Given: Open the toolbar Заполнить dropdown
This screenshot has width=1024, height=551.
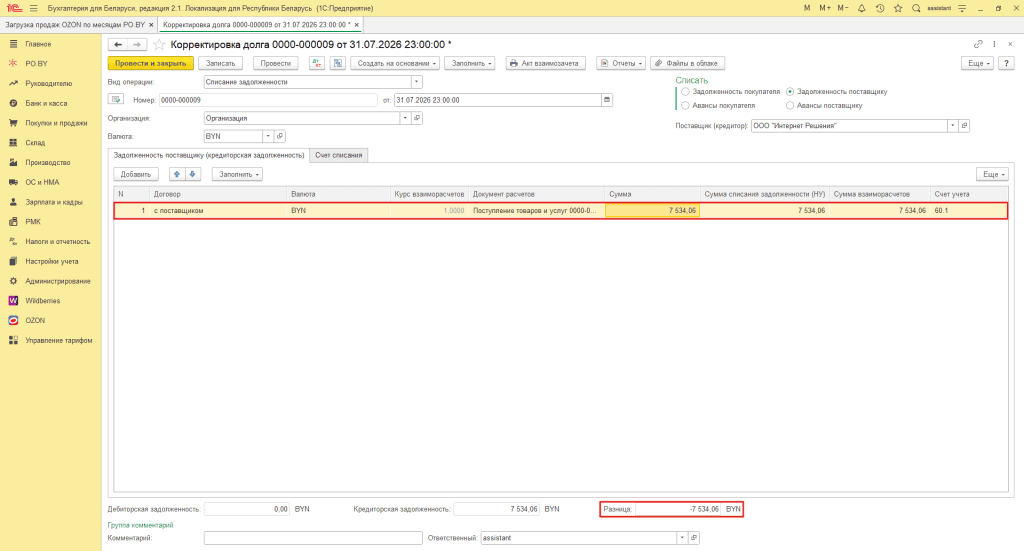Looking at the screenshot, I should (x=470, y=63).
